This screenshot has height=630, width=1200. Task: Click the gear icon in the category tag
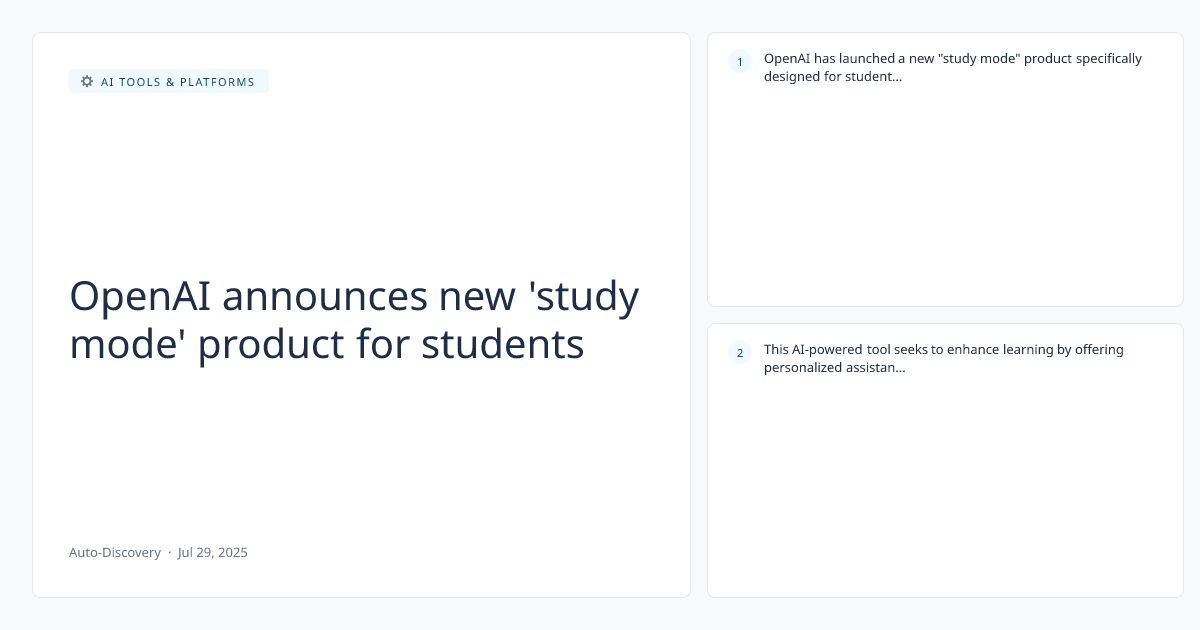[87, 81]
